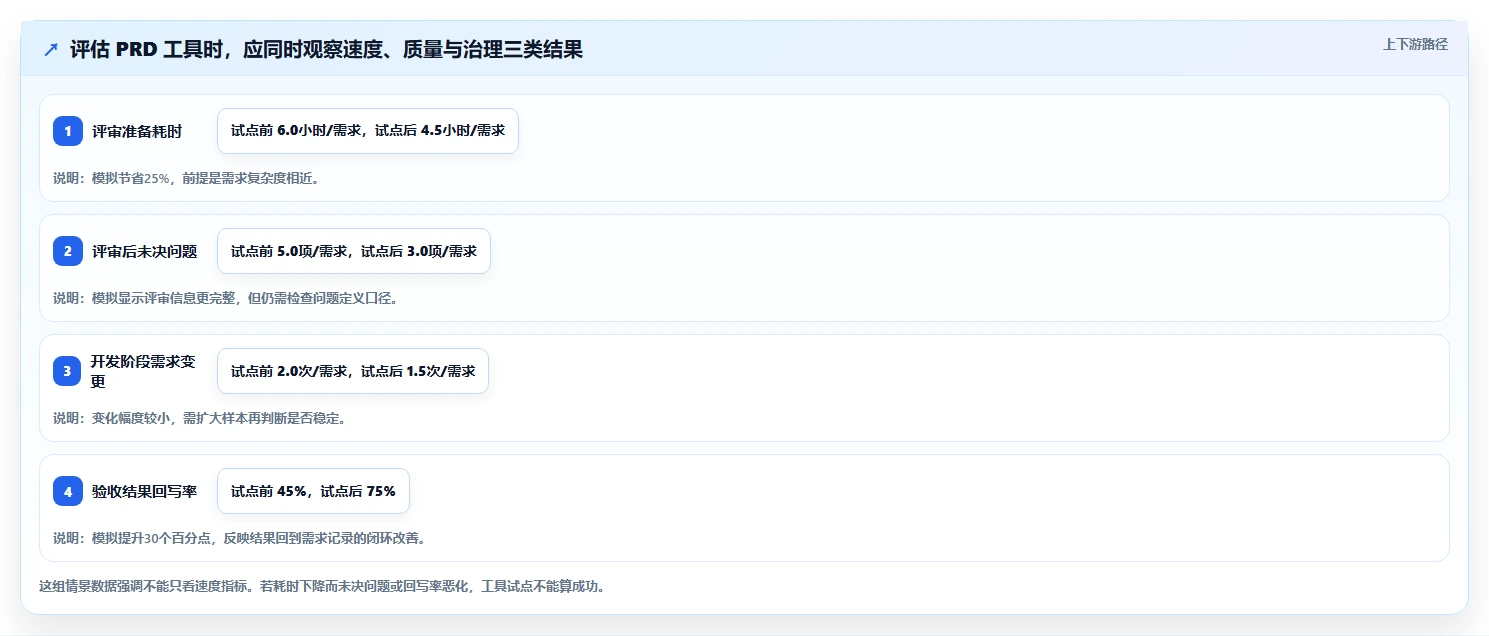Click the label 评审准备耗时

point(137,131)
